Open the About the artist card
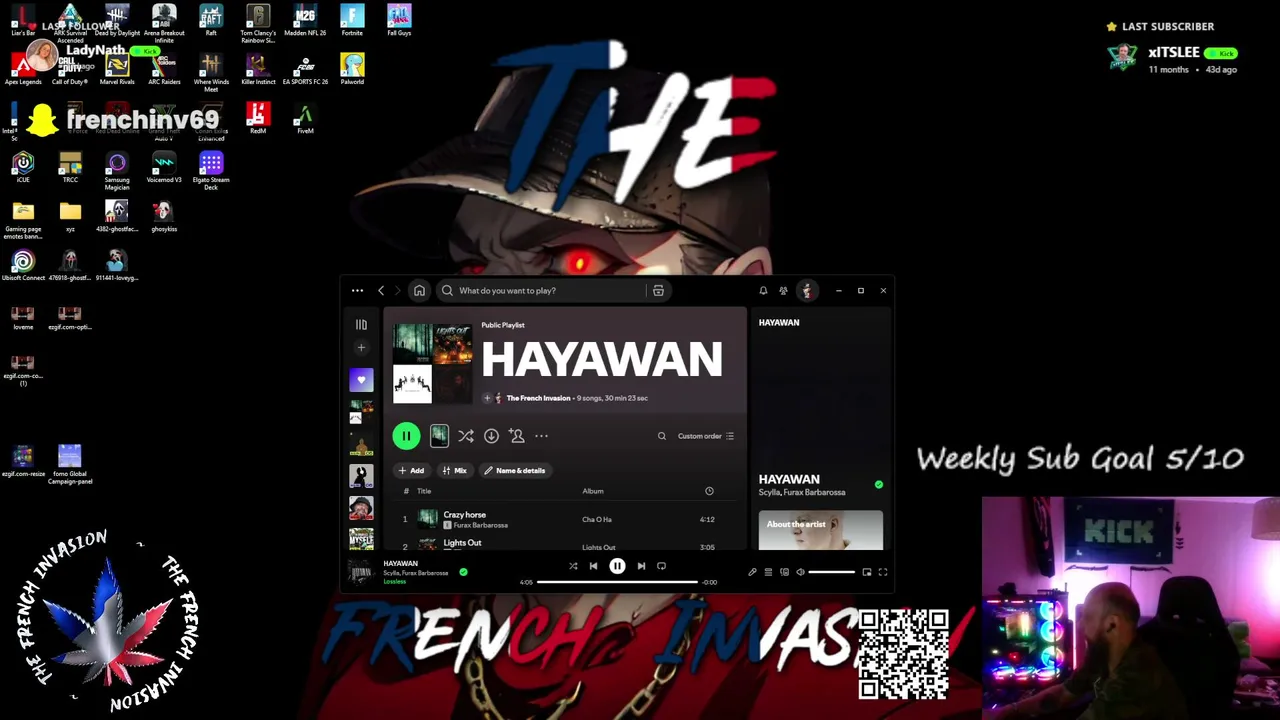 [821, 530]
